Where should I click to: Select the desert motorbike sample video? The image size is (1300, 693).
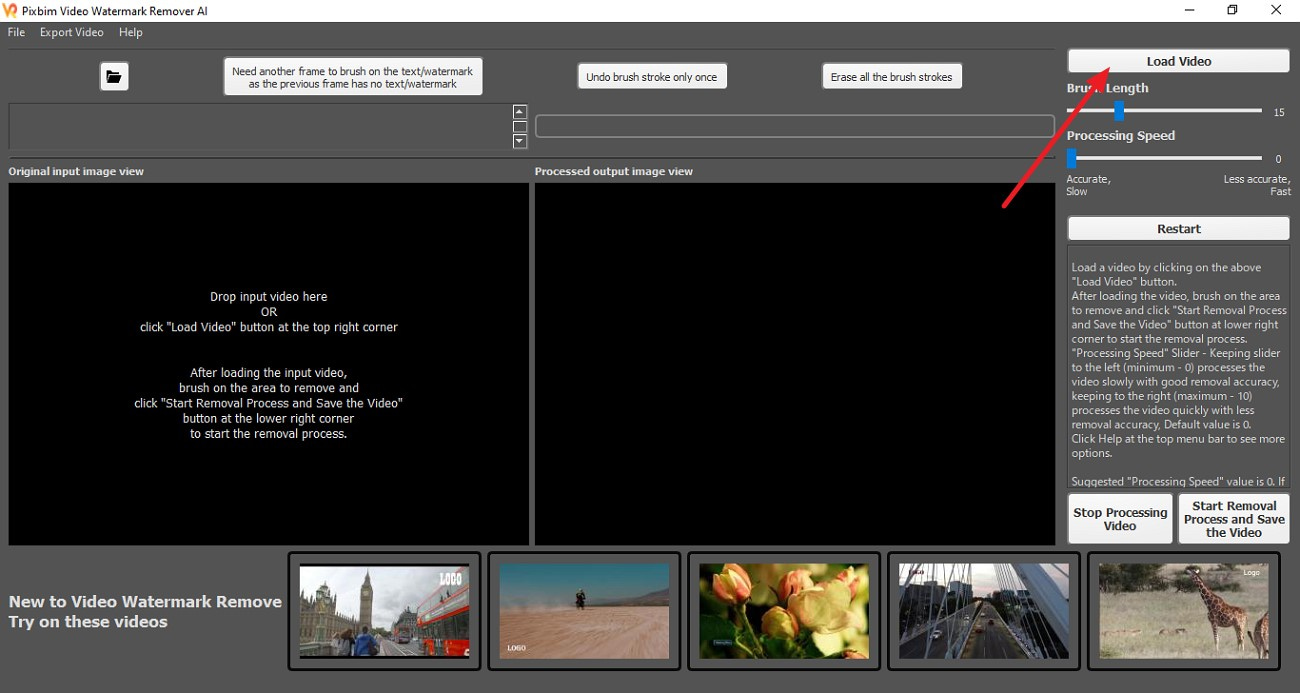click(x=584, y=611)
